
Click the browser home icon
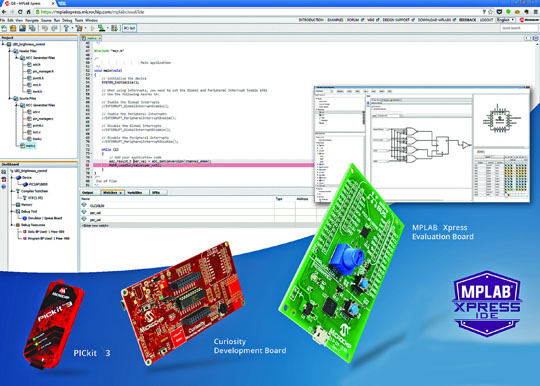[x=29, y=12]
